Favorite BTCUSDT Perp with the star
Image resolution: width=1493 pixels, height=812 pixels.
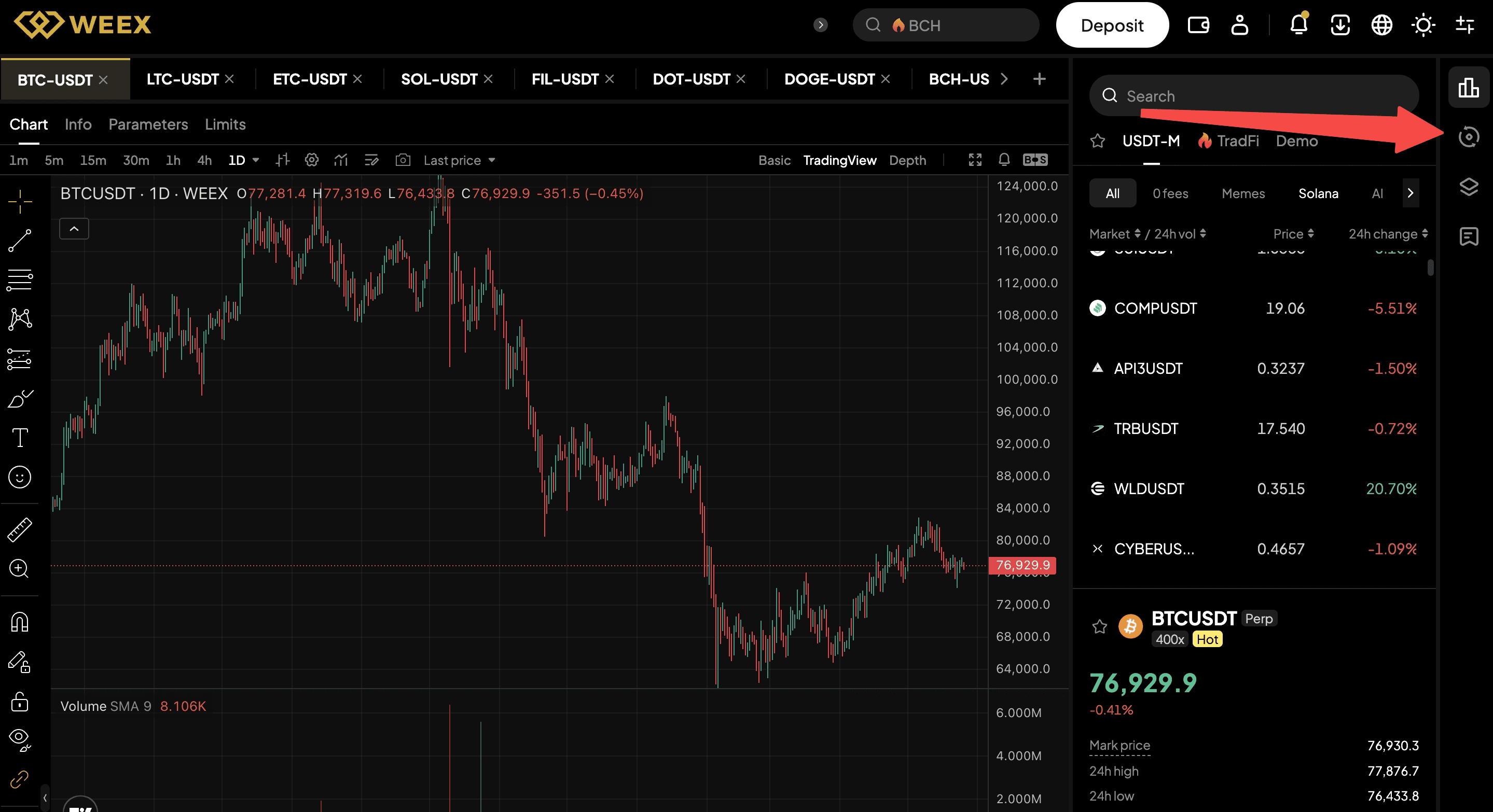click(1099, 626)
